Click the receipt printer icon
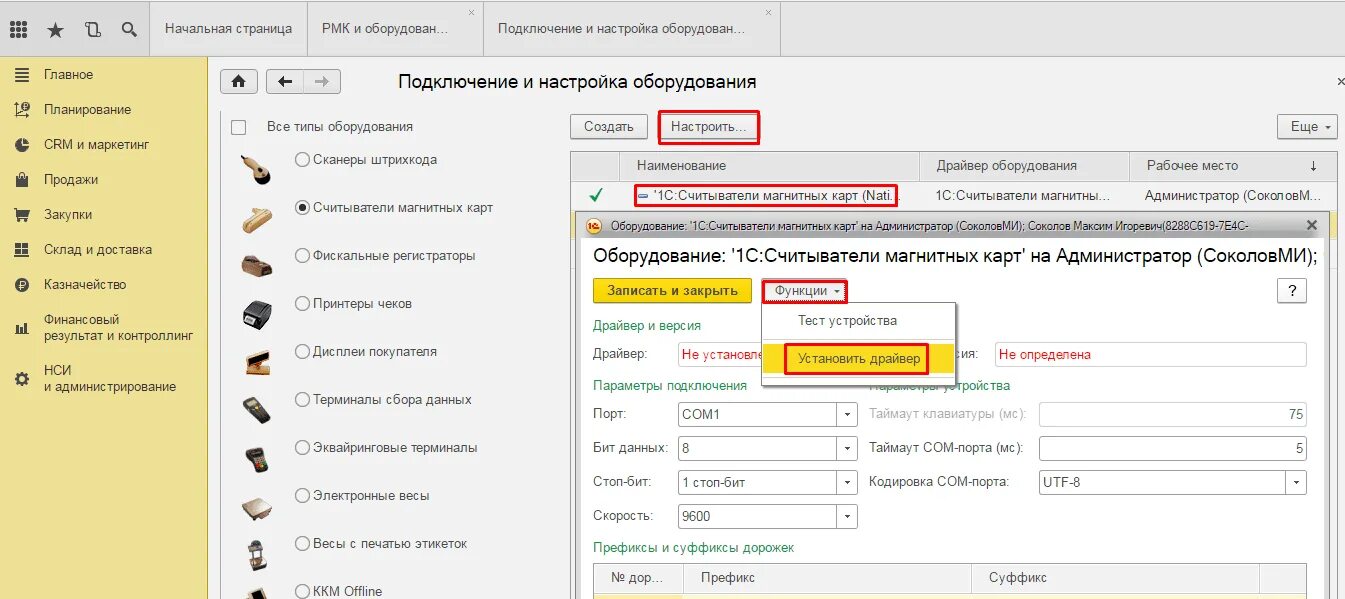 click(258, 314)
